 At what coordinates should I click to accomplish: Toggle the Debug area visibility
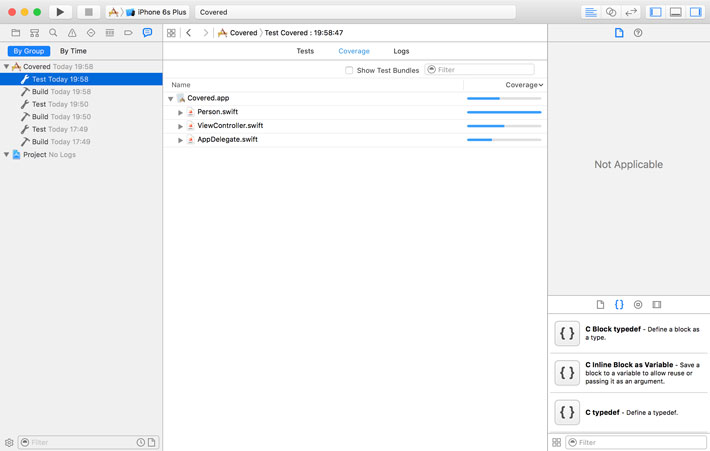[676, 12]
